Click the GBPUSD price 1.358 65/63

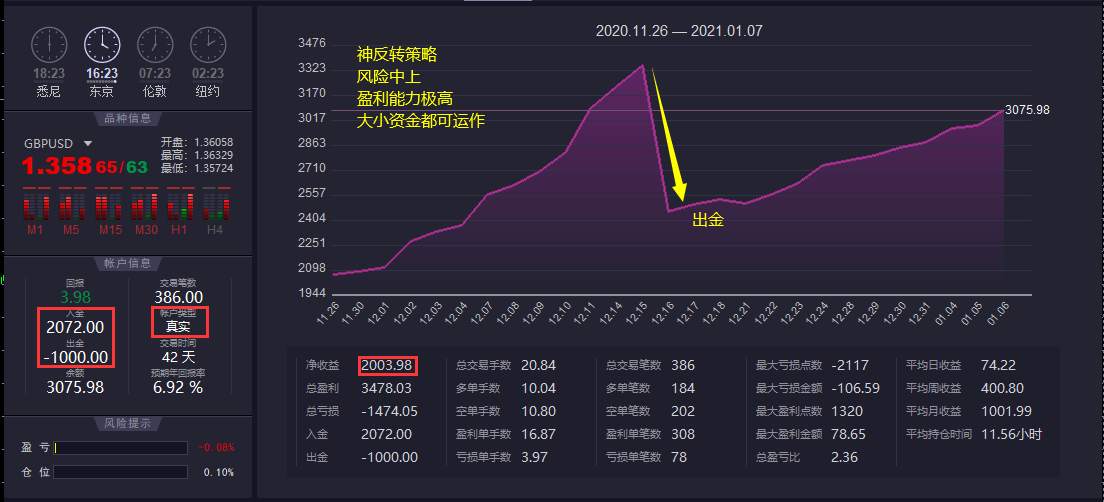[84, 166]
